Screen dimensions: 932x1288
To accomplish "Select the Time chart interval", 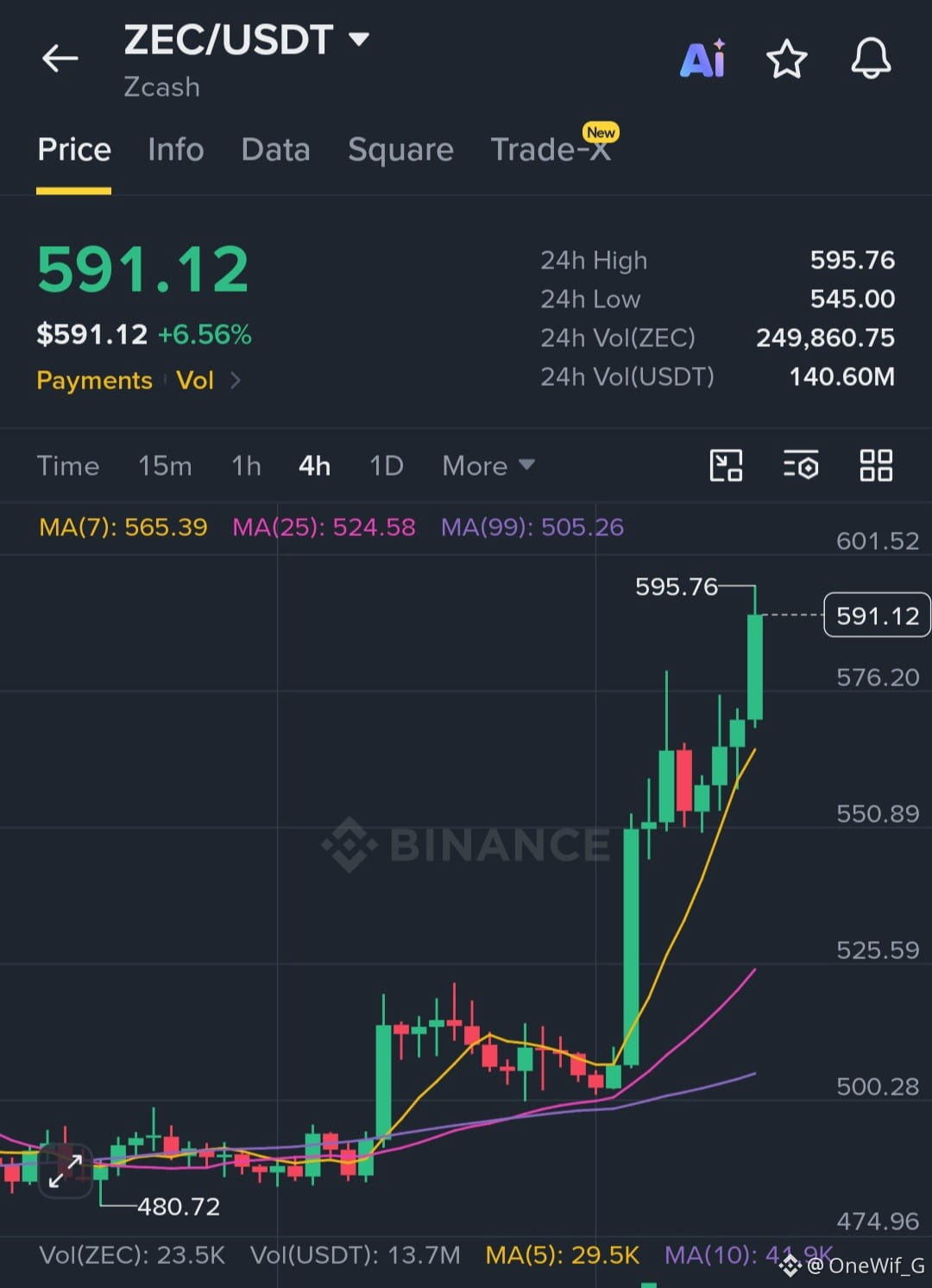I will (68, 466).
